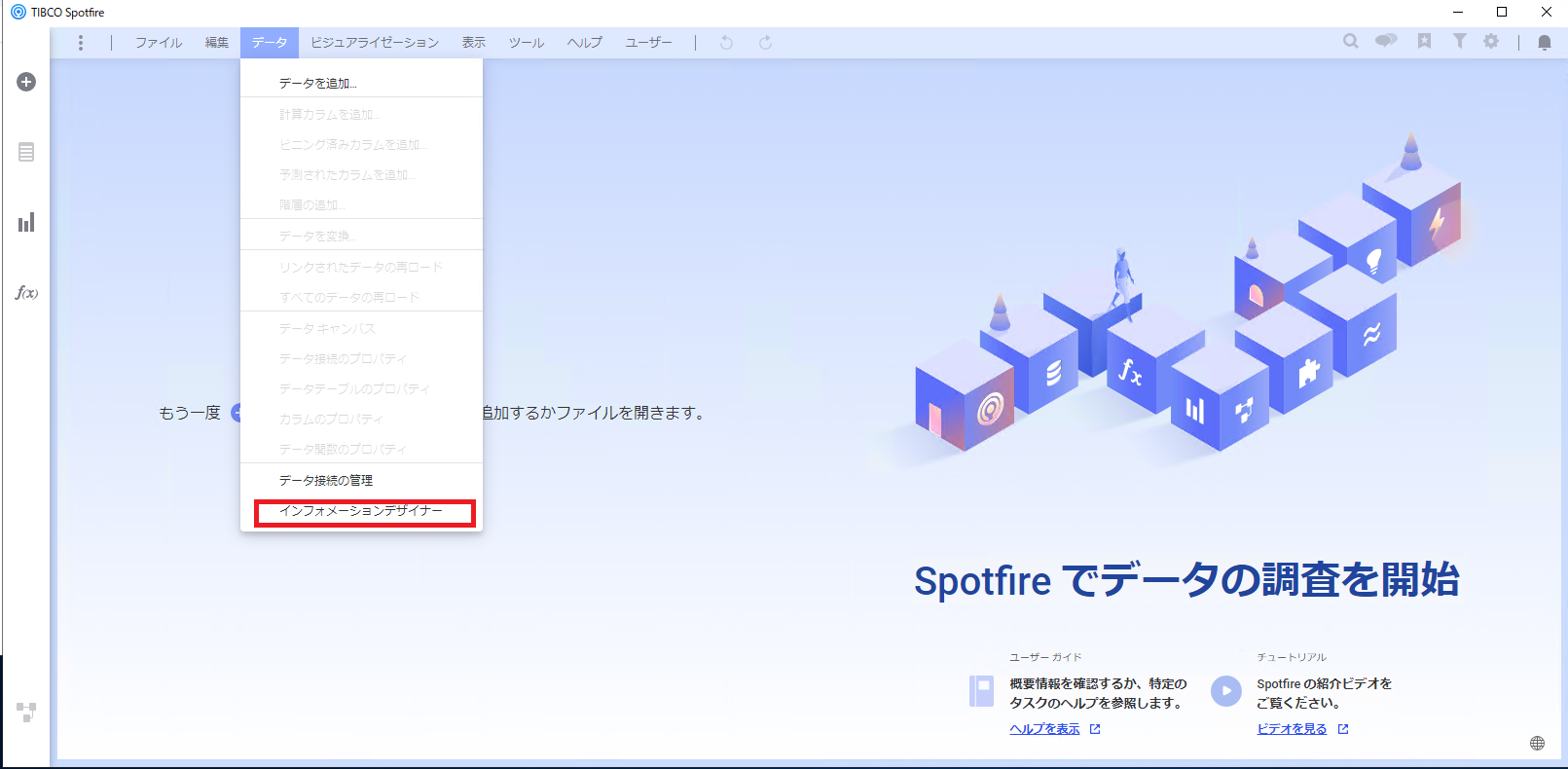The height and width of the screenshot is (769, 1568).
Task: Click the Spotfire でデータの調査を開始 heading
Action: pyautogui.click(x=1186, y=580)
